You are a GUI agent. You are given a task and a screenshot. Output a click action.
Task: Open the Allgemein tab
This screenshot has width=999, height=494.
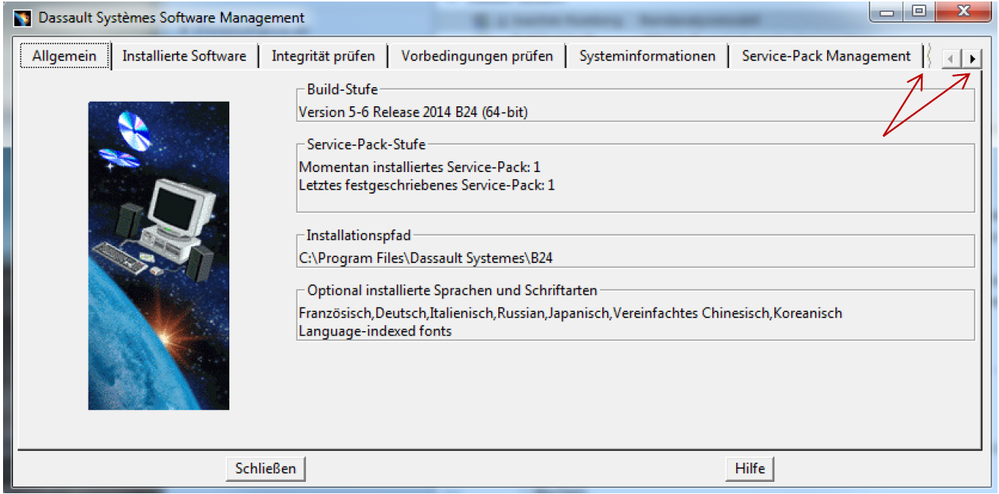click(64, 56)
